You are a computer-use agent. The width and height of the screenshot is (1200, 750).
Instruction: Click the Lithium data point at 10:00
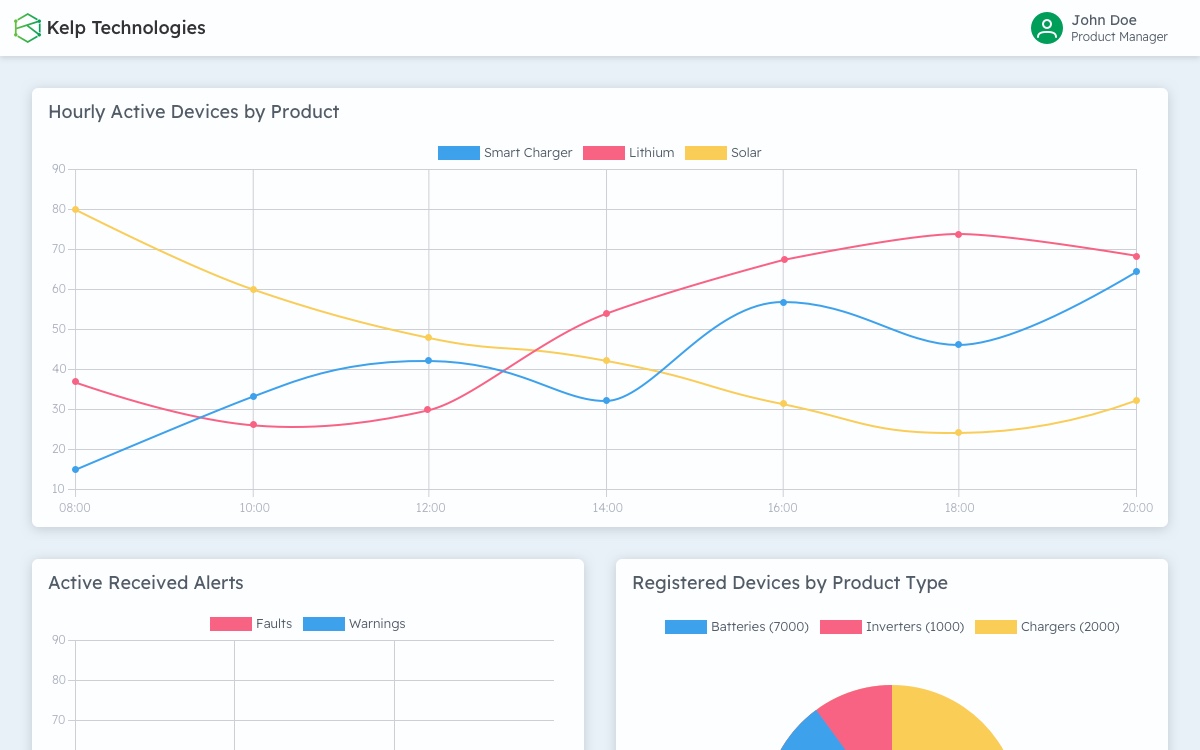(253, 425)
